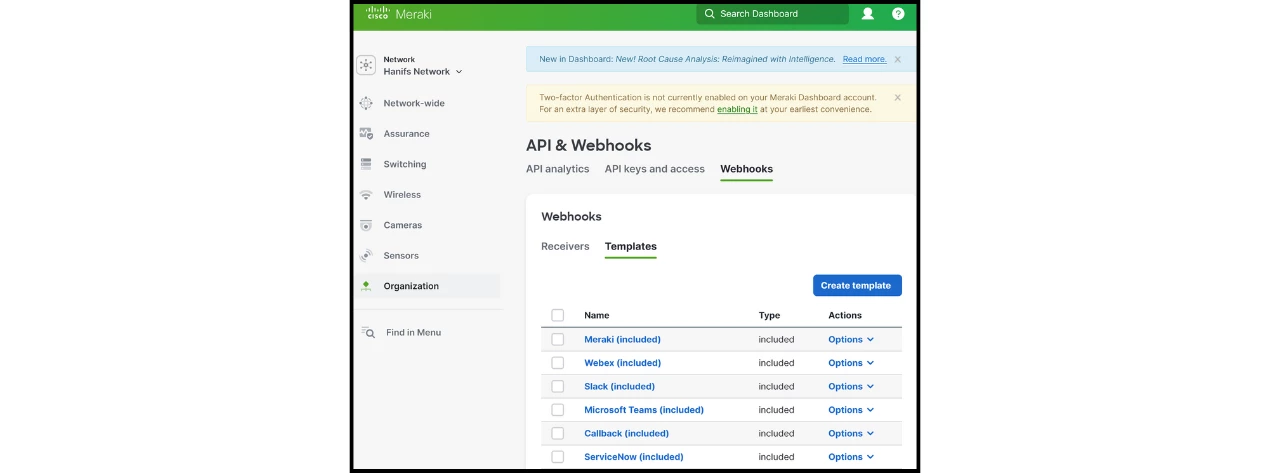Open the Webex (included) template link

(622, 363)
